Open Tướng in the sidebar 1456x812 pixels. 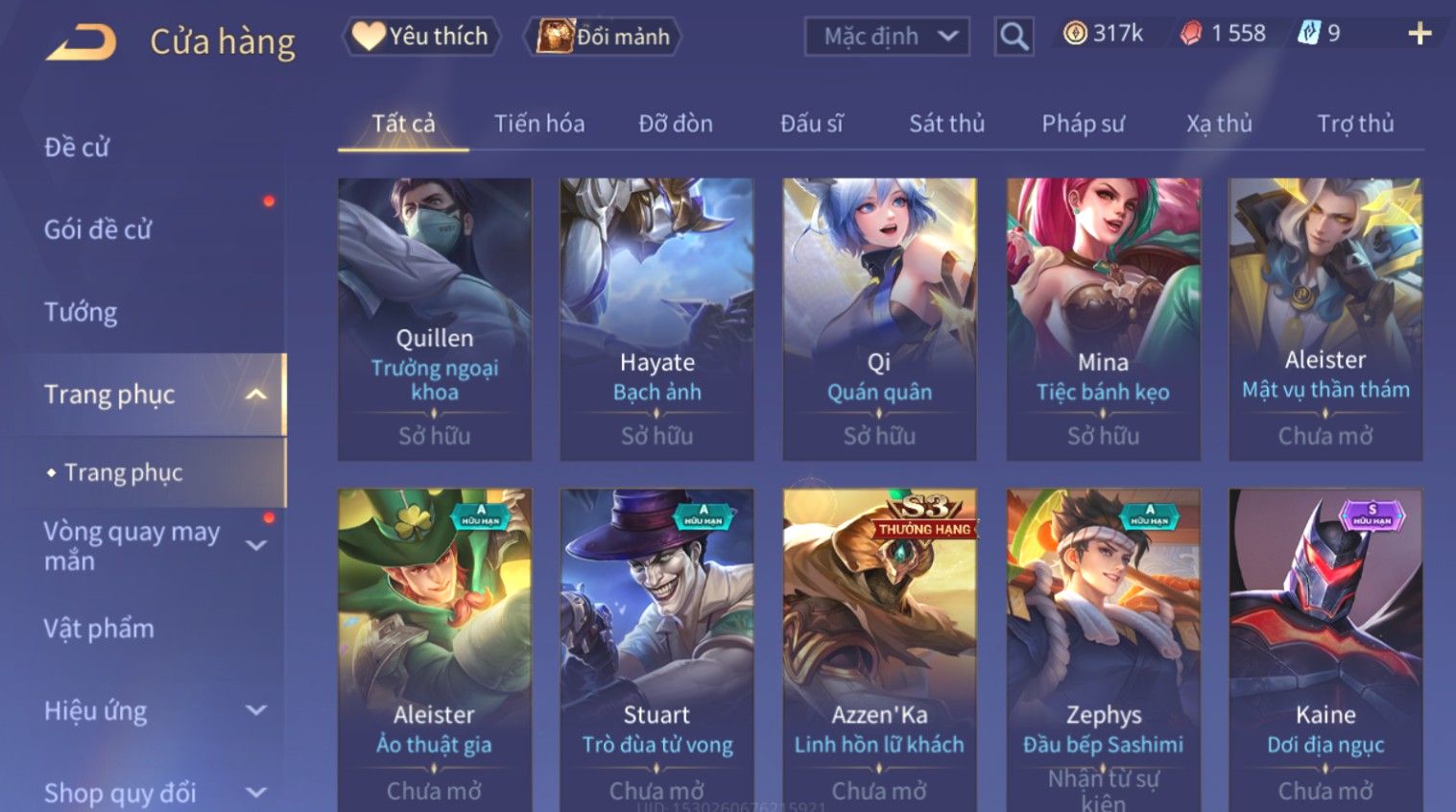(81, 312)
